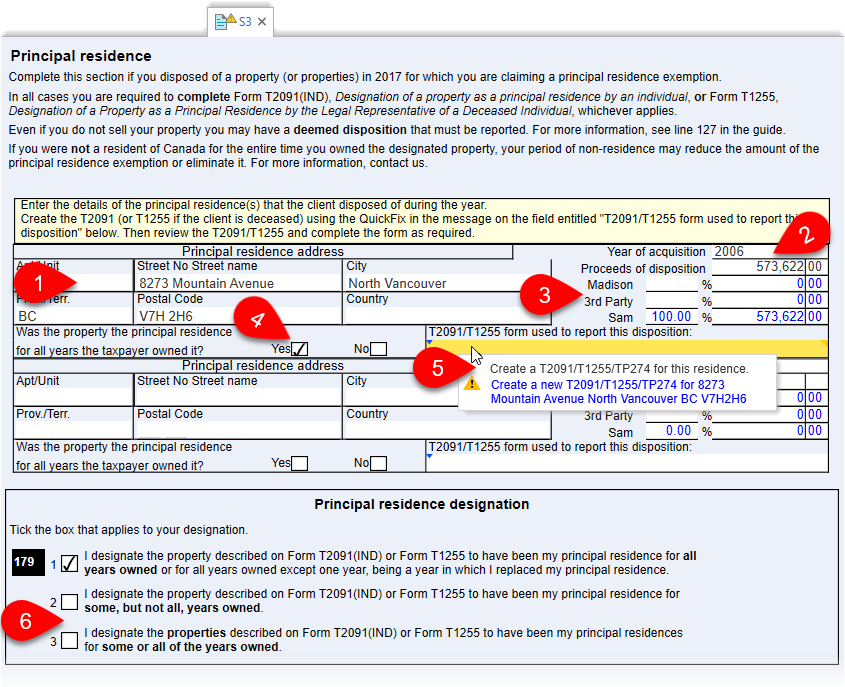Edit the City field North Vancouver

click(x=447, y=283)
